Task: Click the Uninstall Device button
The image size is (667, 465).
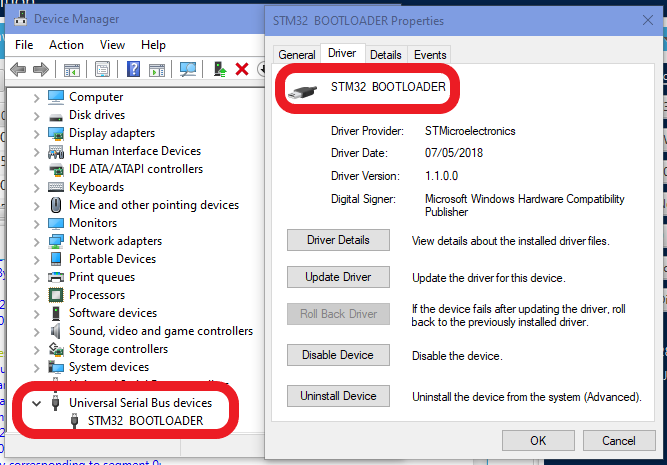Action: (338, 396)
